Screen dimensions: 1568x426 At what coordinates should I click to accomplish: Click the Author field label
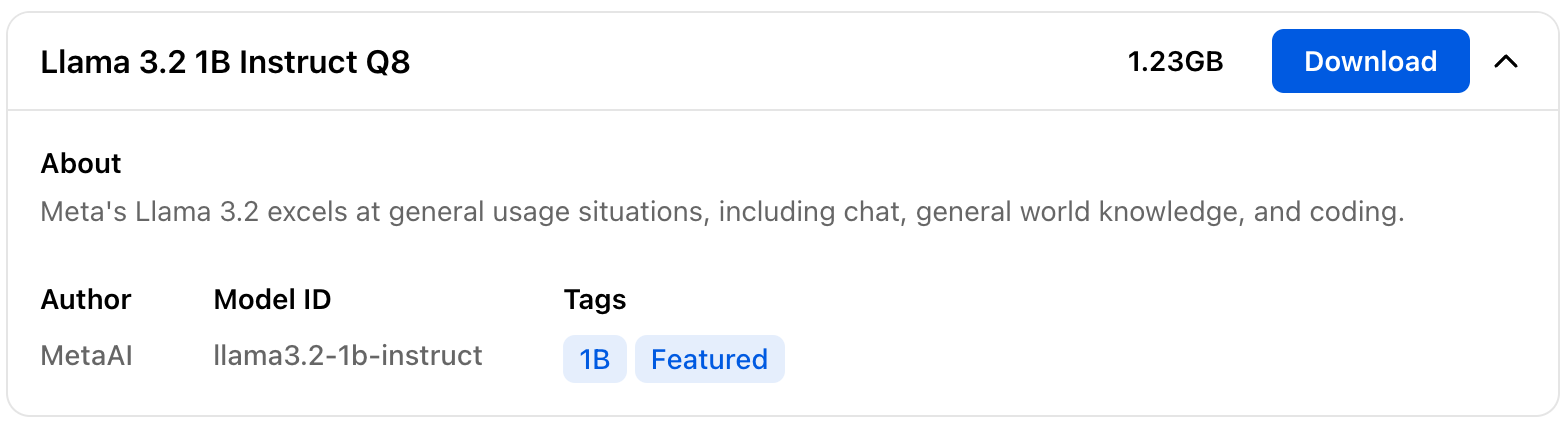[86, 299]
